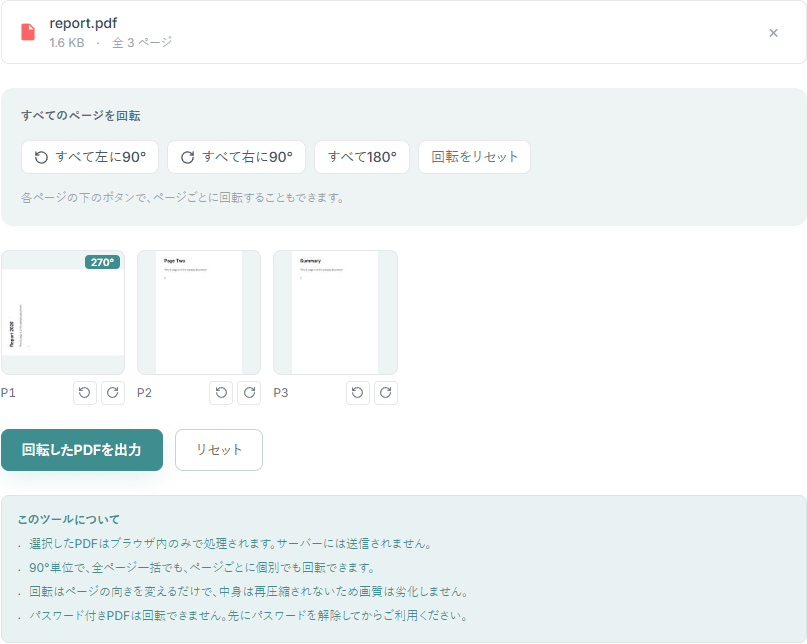Click the すべてのページを回転 heading
The height and width of the screenshot is (644, 807).
coord(81,116)
